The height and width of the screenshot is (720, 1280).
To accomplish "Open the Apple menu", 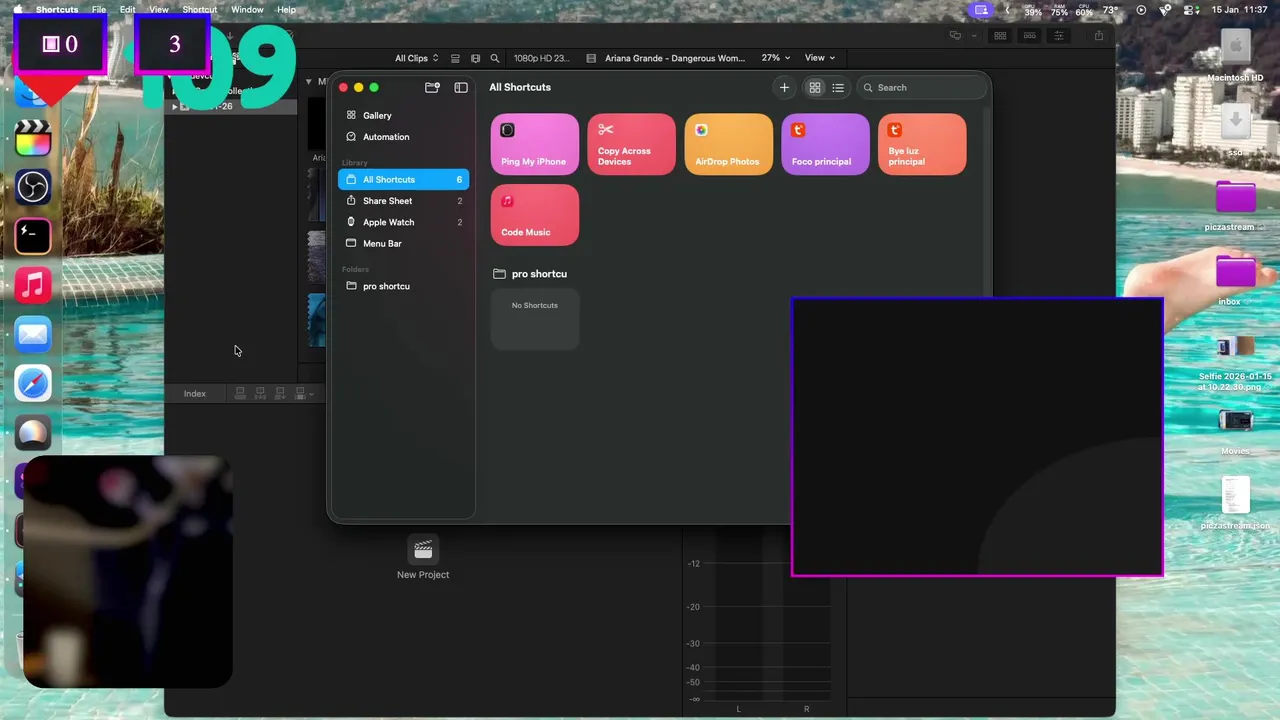I will click(x=17, y=9).
